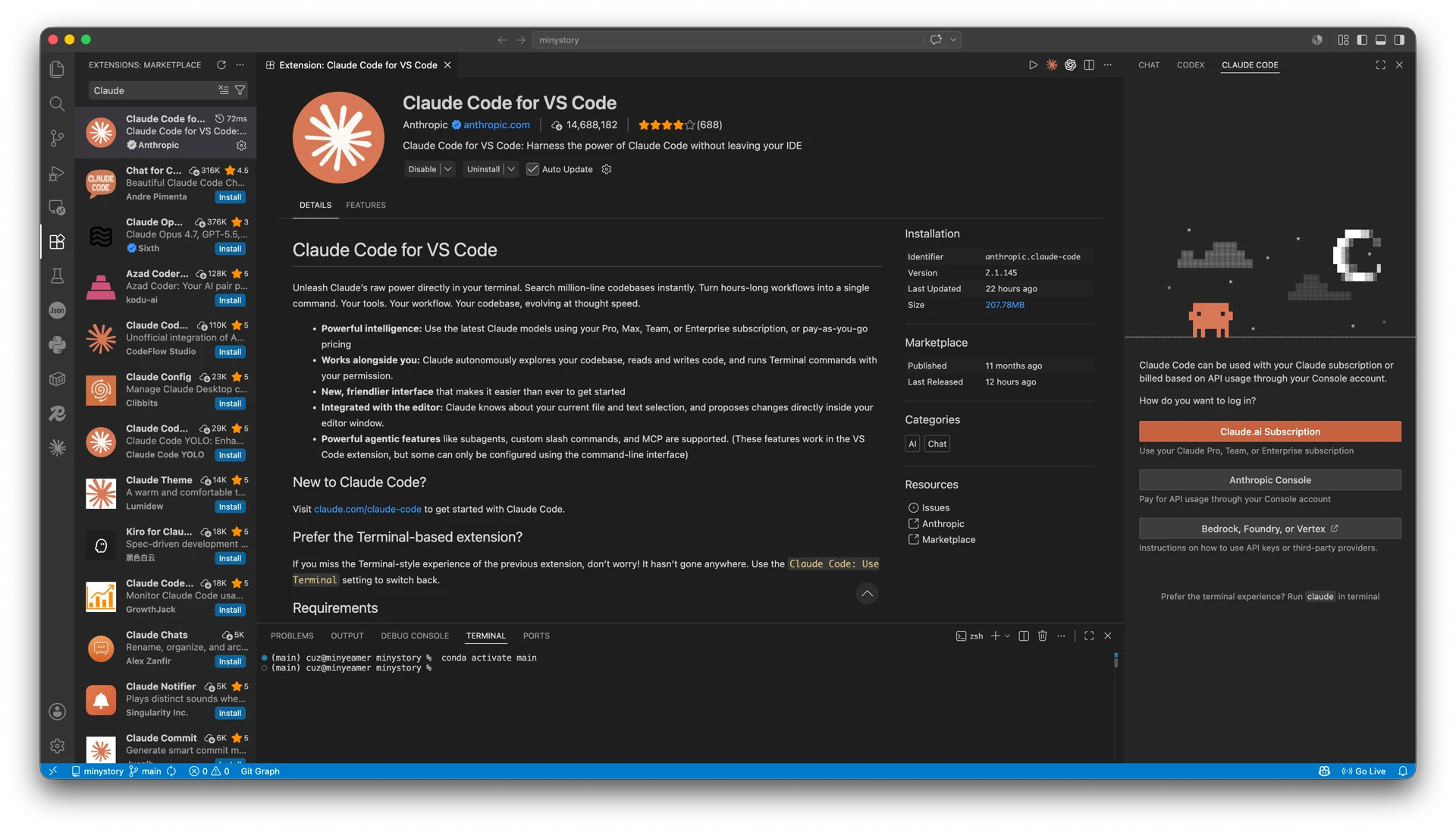Open the extensions filter funnel

(240, 90)
